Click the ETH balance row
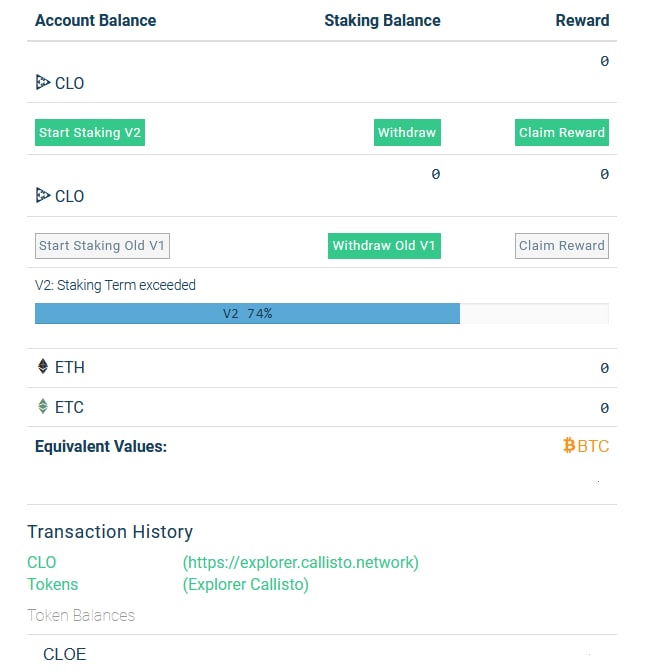The image size is (646, 672). click(x=320, y=367)
